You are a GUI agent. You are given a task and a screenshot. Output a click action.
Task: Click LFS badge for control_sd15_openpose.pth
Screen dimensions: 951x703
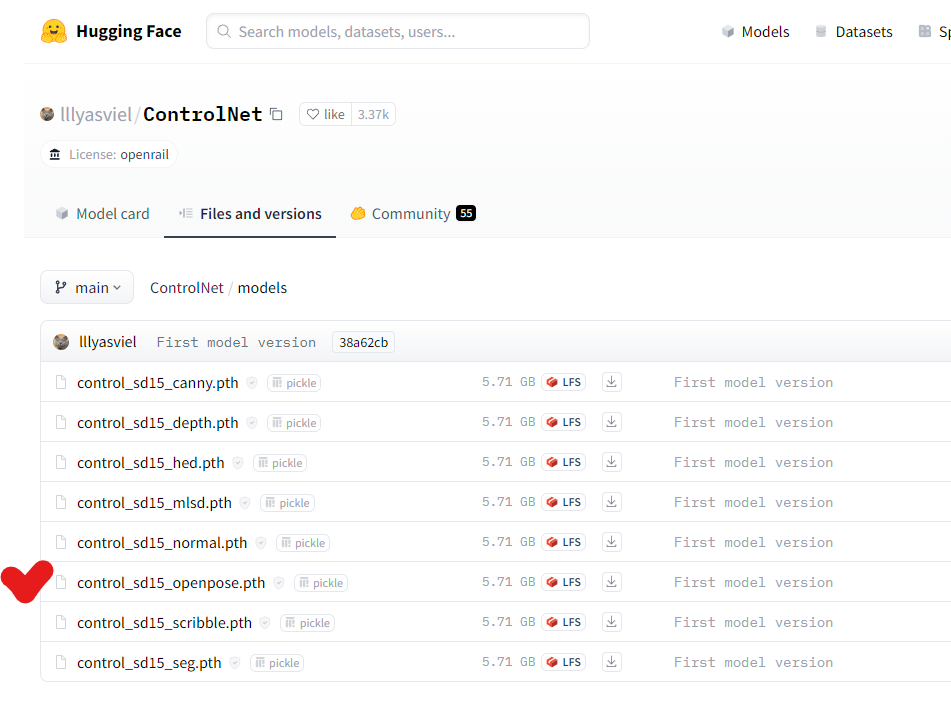563,582
